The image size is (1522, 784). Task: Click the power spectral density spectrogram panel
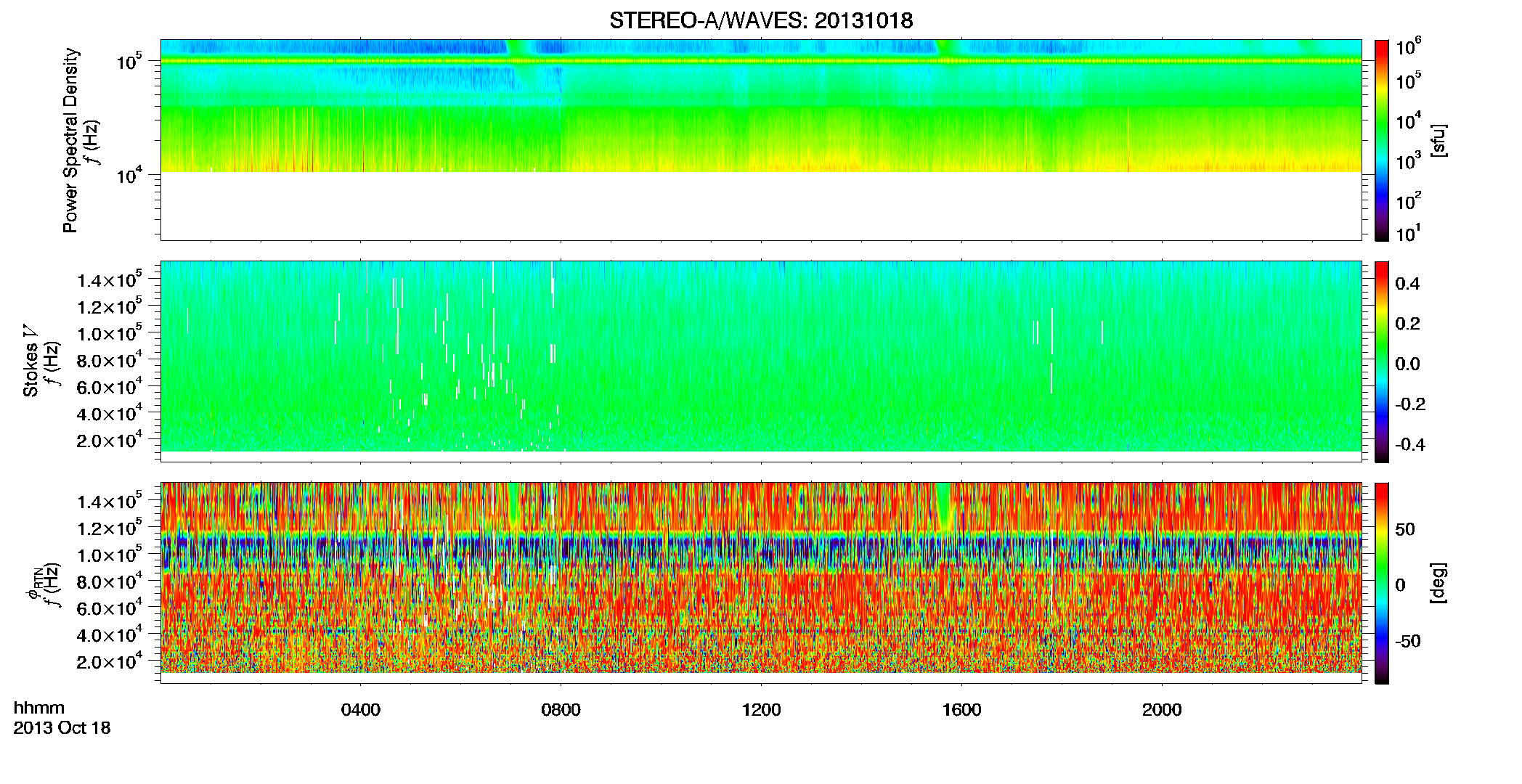coord(761,140)
